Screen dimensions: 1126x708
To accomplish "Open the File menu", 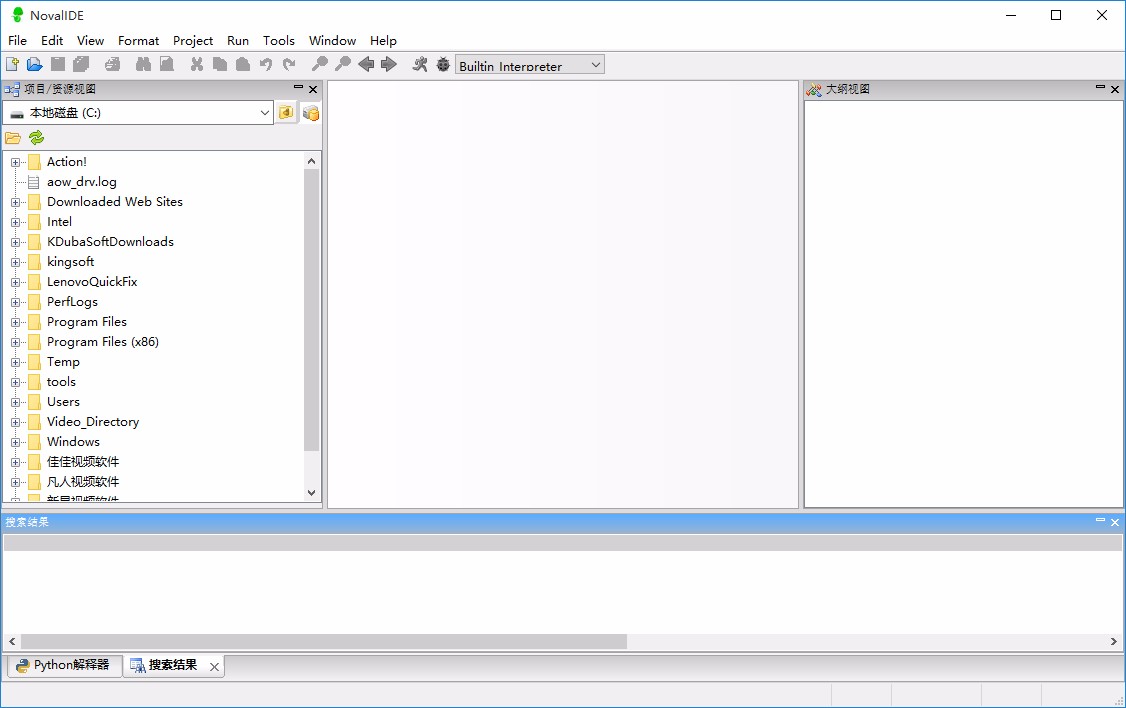I will tap(17, 41).
